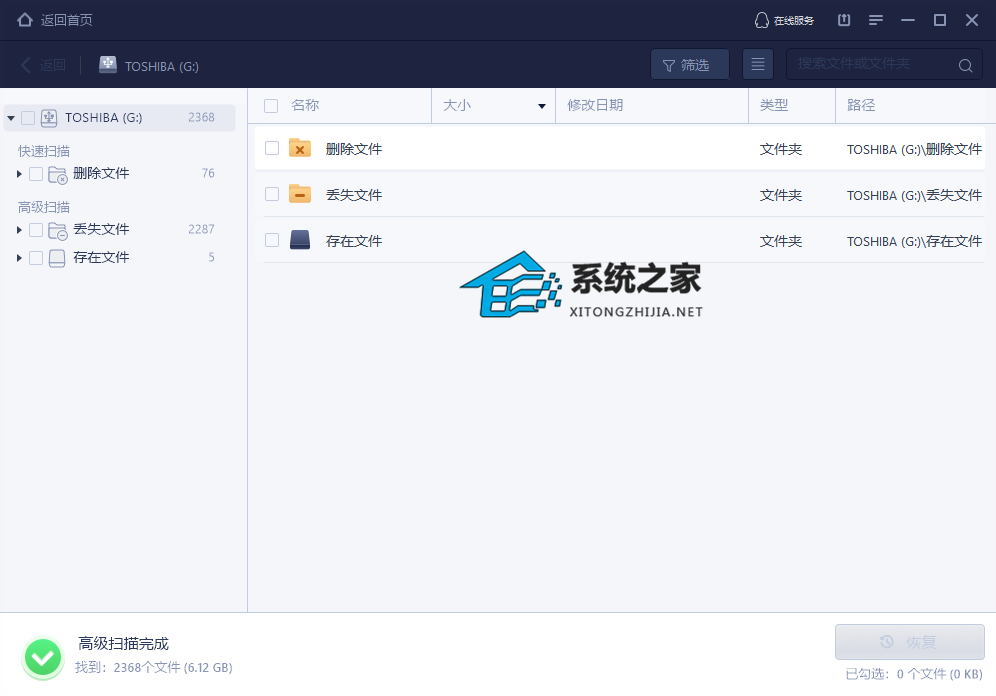Click the 大小 column sort arrow

pos(542,106)
